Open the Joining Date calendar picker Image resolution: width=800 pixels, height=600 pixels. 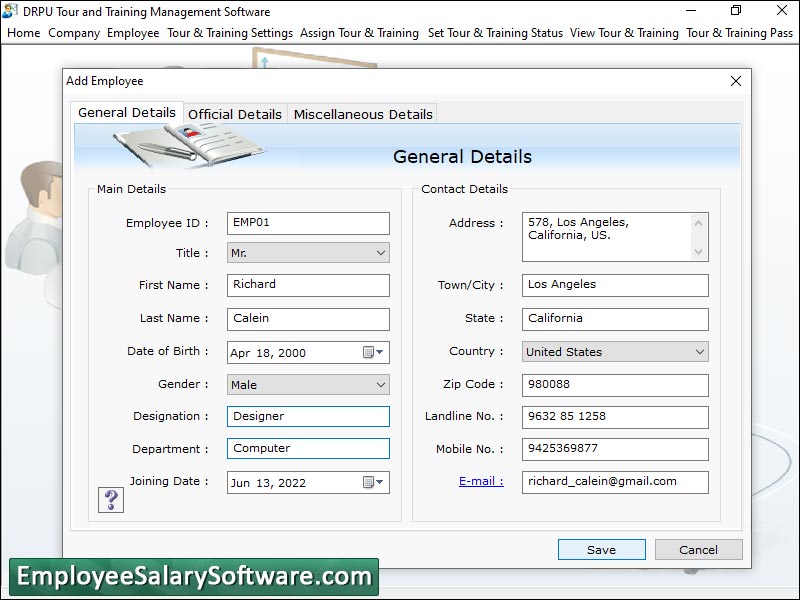pyautogui.click(x=378, y=482)
